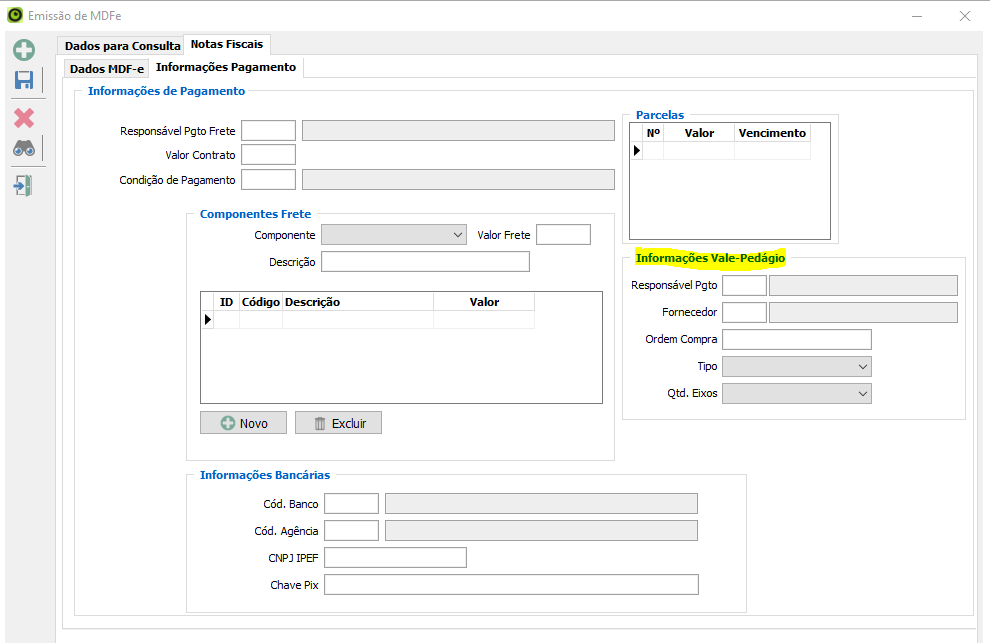Viewport: 990px width, 643px height.
Task: Focus the Responsável Pgto Frete code field
Action: 268,131
